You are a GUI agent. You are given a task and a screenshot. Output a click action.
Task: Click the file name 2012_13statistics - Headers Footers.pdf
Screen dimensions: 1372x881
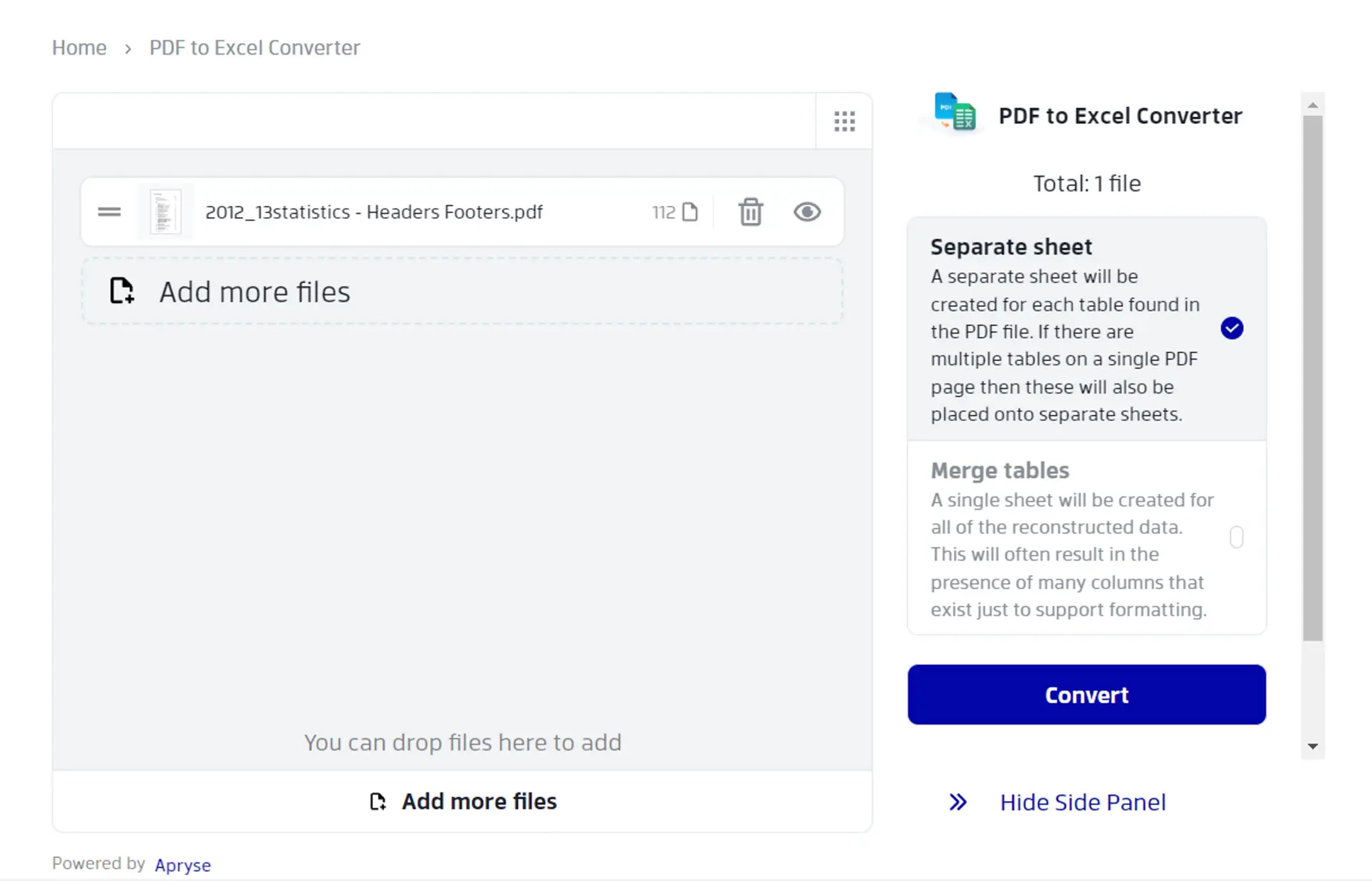[x=374, y=212]
